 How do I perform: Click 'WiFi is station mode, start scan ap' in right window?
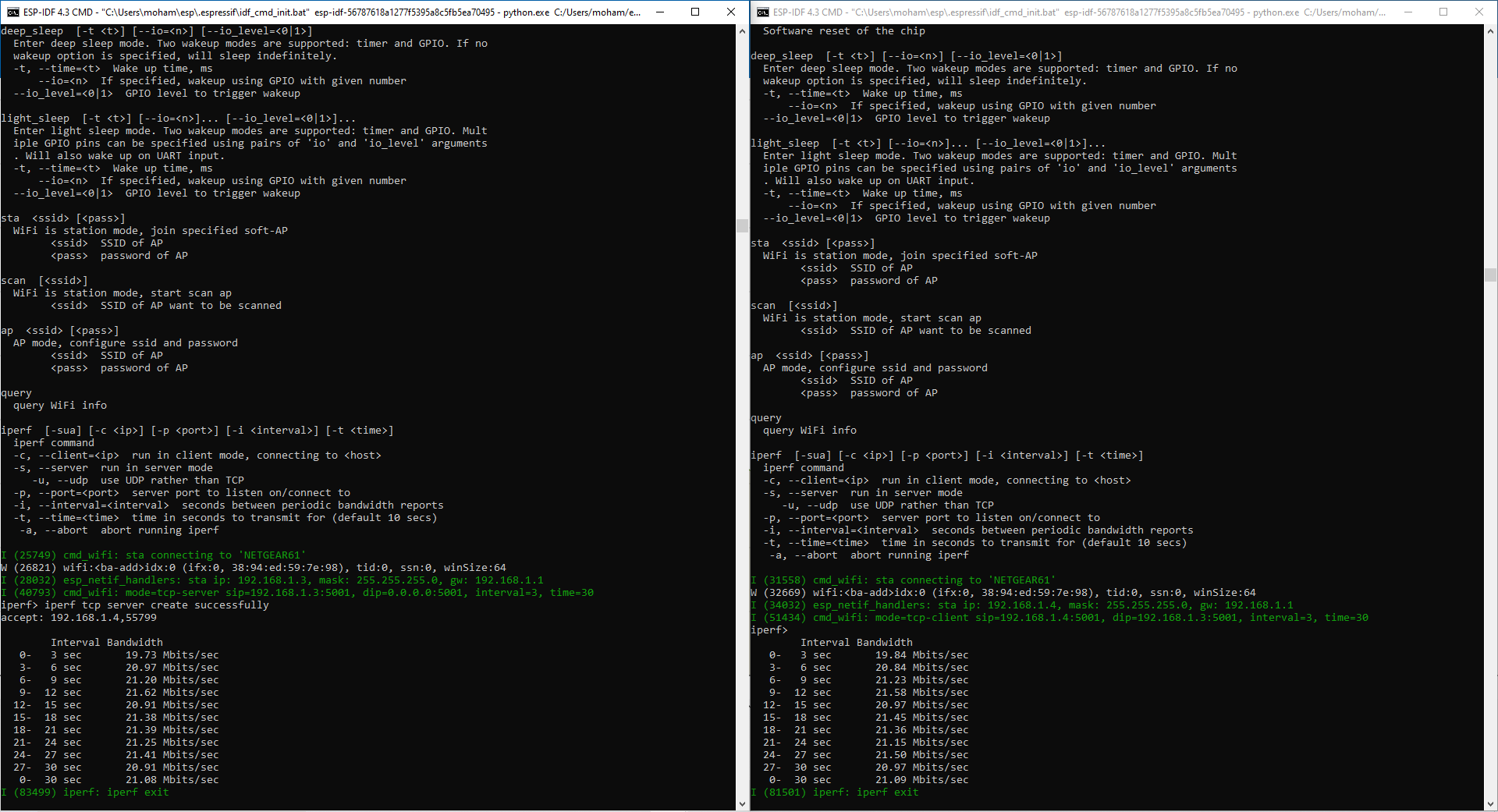point(872,318)
